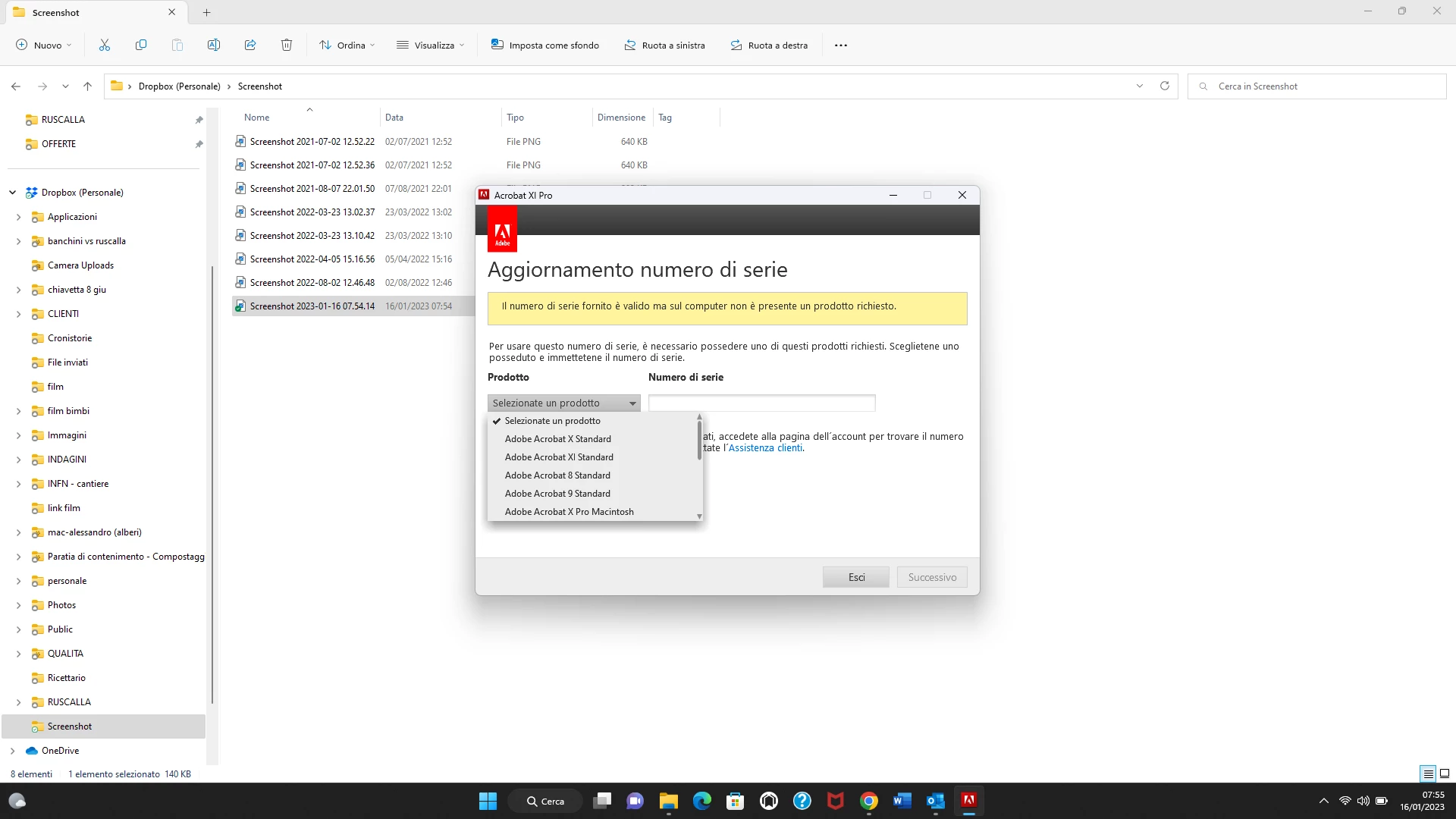Image resolution: width=1456 pixels, height=819 pixels.
Task: Expand the OneDrive tree node
Action: tap(13, 751)
